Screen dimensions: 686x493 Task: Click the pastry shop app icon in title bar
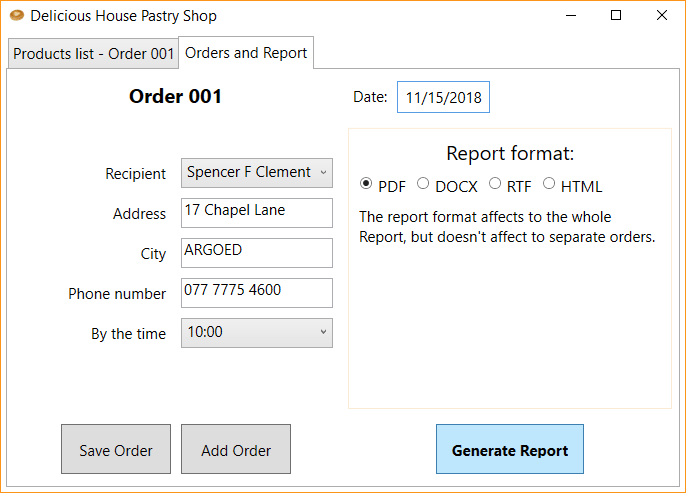pyautogui.click(x=16, y=16)
